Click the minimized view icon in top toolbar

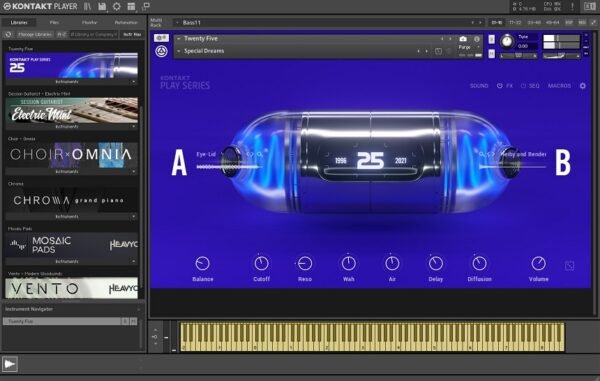(x=146, y=7)
